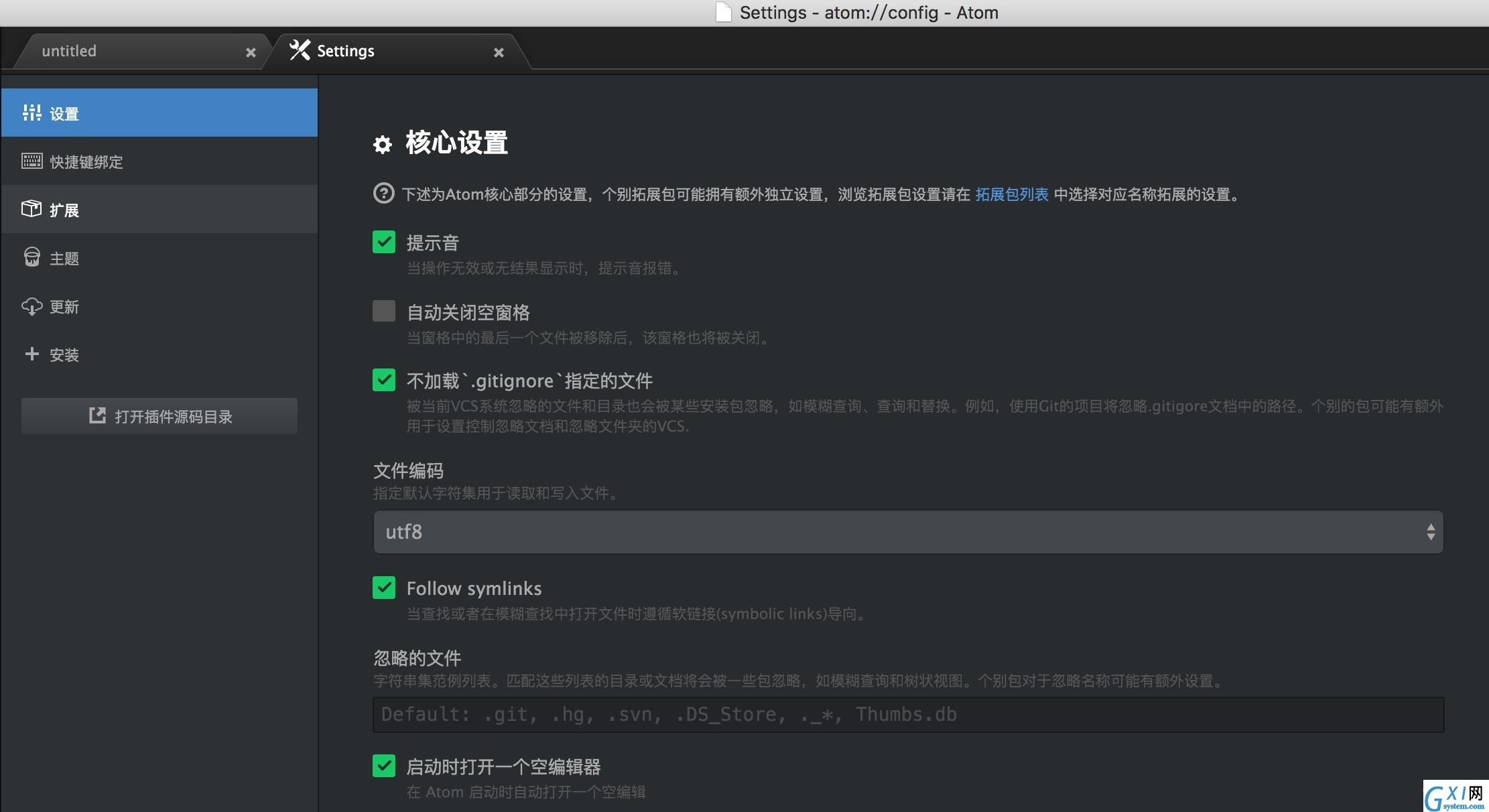Click the question mark help icon
Image resolution: width=1489 pixels, height=812 pixels.
pos(383,194)
